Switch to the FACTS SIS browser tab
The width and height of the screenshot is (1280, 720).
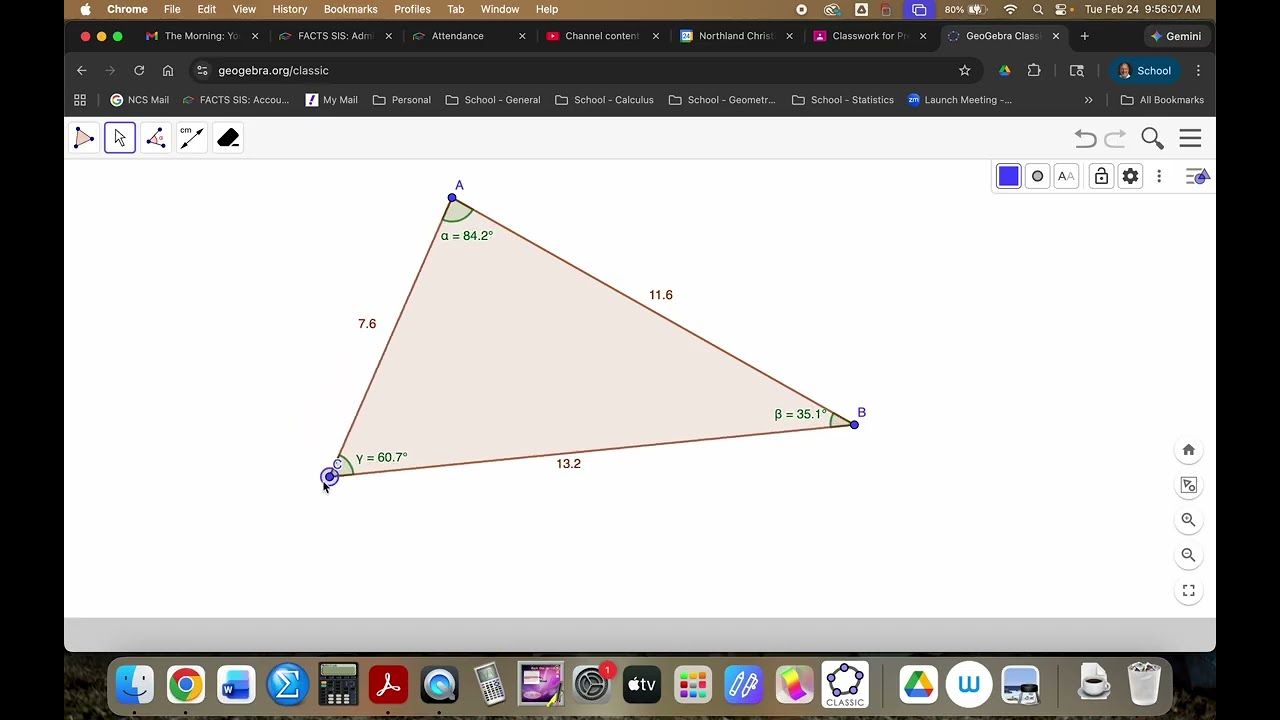336,36
